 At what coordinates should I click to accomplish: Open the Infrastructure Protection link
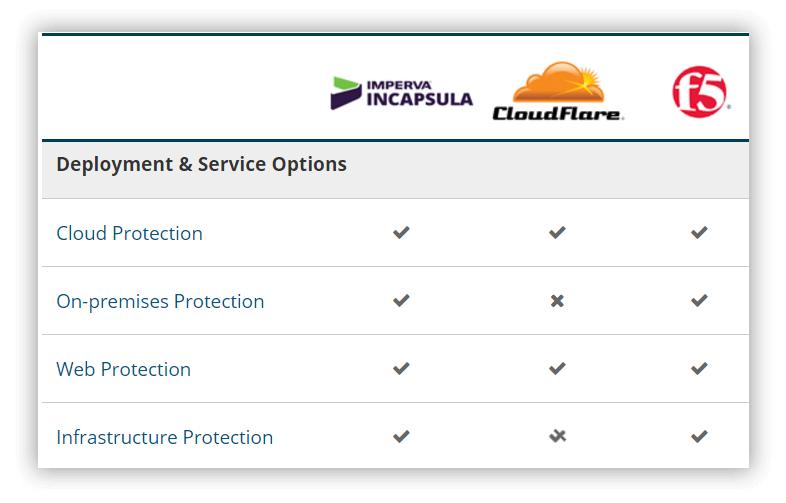coord(164,437)
